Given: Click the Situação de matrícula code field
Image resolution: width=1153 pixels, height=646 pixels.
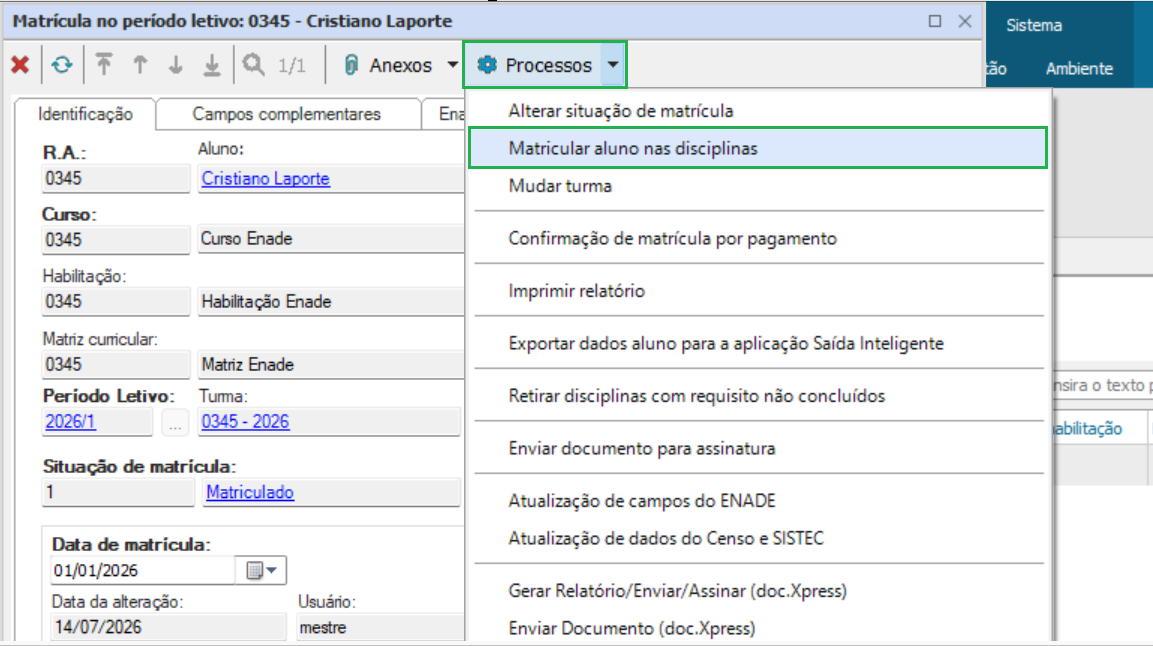Looking at the screenshot, I should (x=118, y=492).
